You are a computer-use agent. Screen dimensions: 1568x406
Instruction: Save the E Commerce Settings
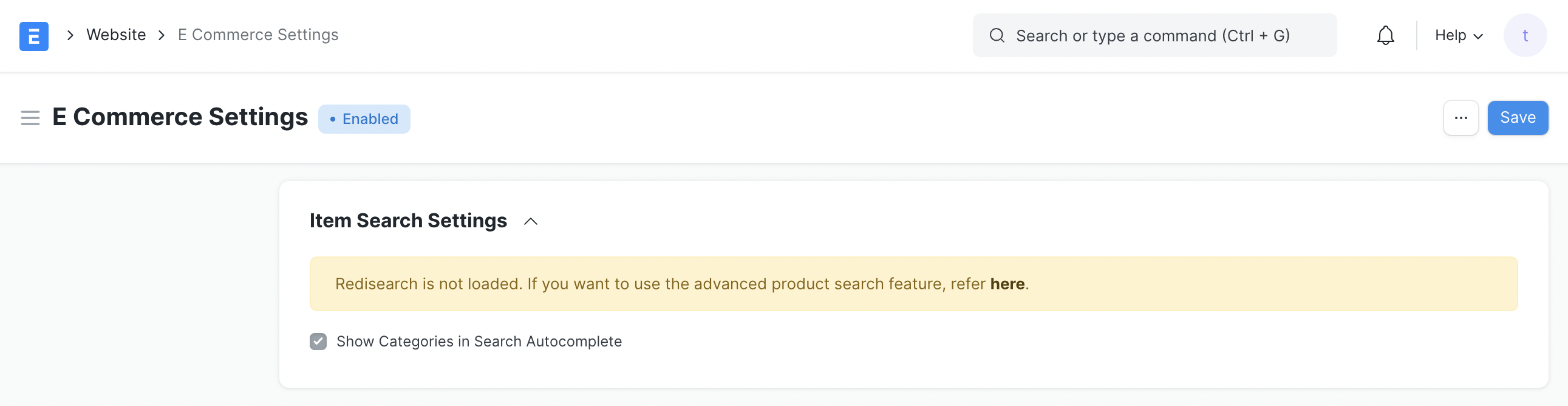(1518, 117)
